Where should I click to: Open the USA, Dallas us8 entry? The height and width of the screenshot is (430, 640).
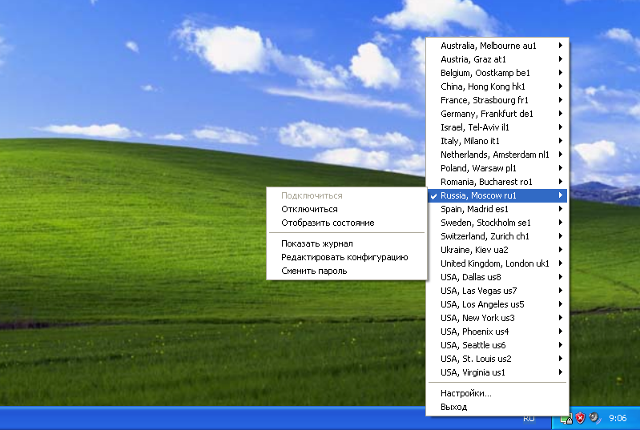tap(497, 277)
